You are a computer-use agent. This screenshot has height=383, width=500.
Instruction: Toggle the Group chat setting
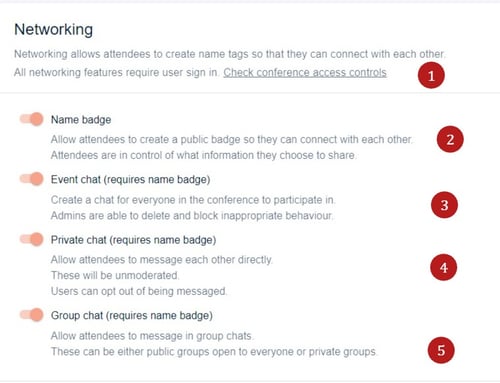point(32,315)
